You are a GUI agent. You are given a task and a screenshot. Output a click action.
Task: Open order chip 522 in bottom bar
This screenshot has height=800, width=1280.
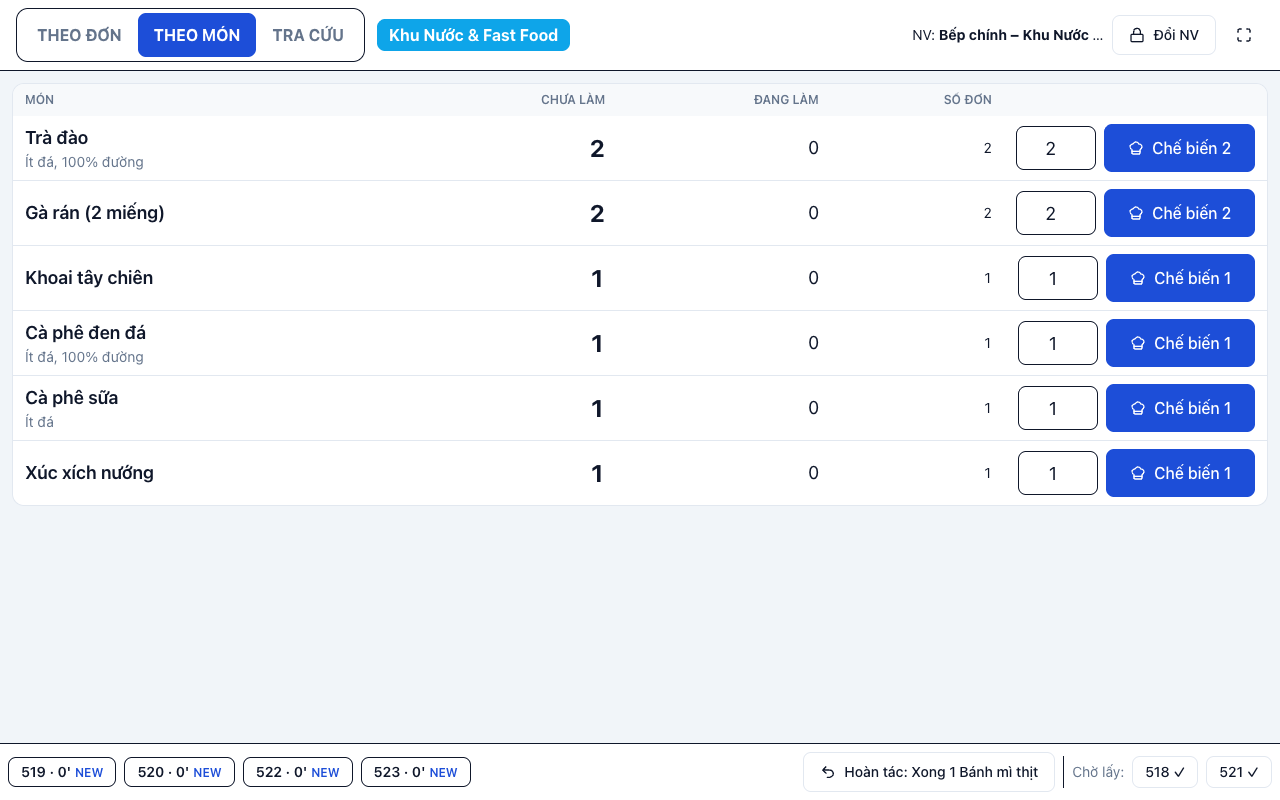(x=298, y=772)
